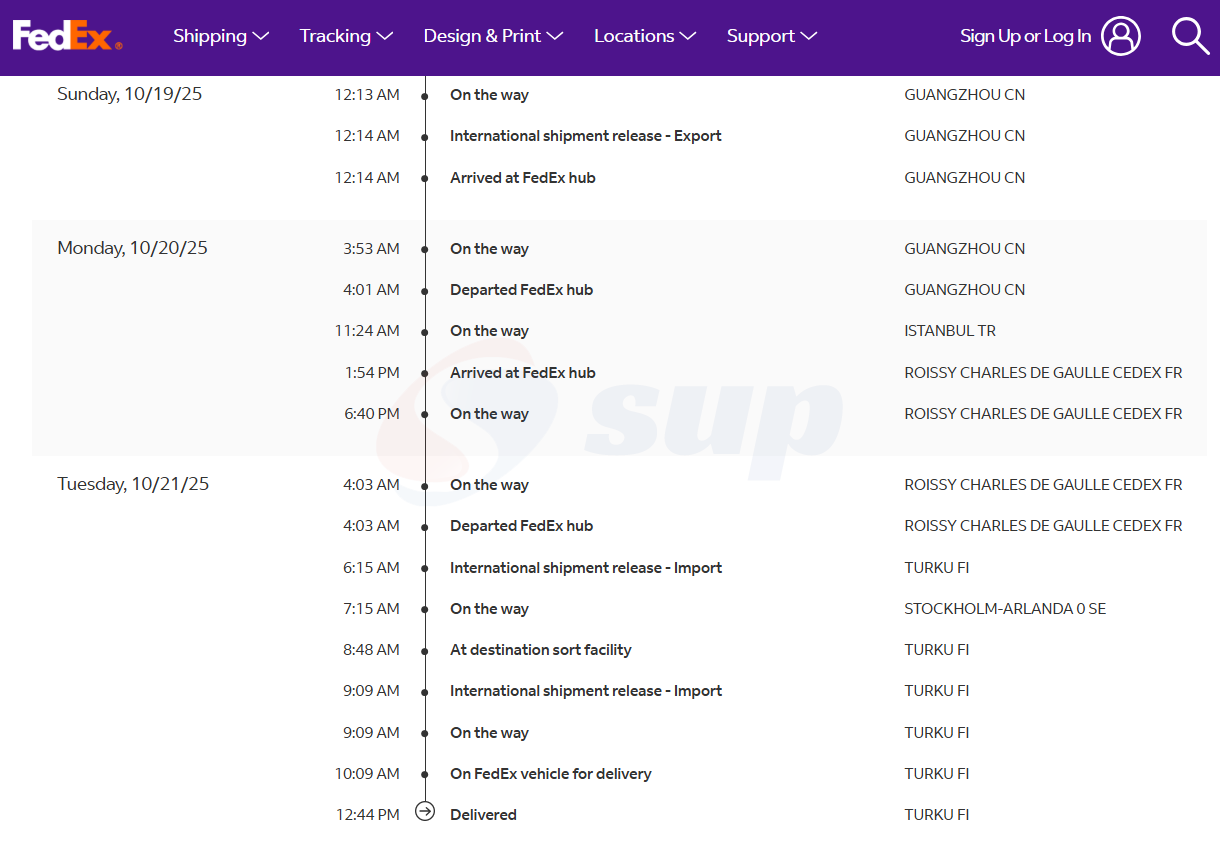
Task: Click the 4:01 AM Departed FedEx hub dot
Action: pos(425,291)
